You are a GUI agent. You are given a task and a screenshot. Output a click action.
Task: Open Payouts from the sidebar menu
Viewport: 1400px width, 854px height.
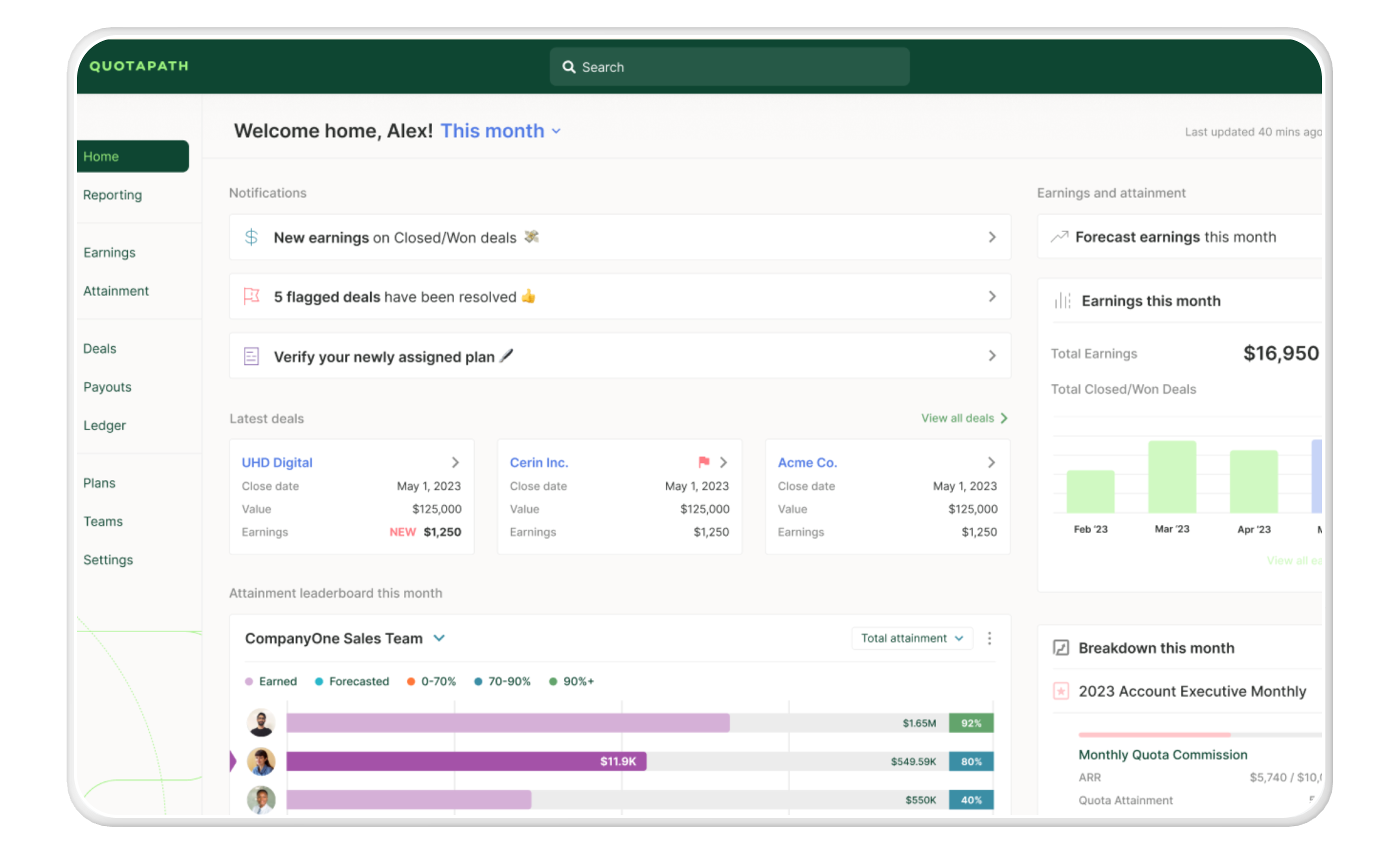tap(107, 387)
